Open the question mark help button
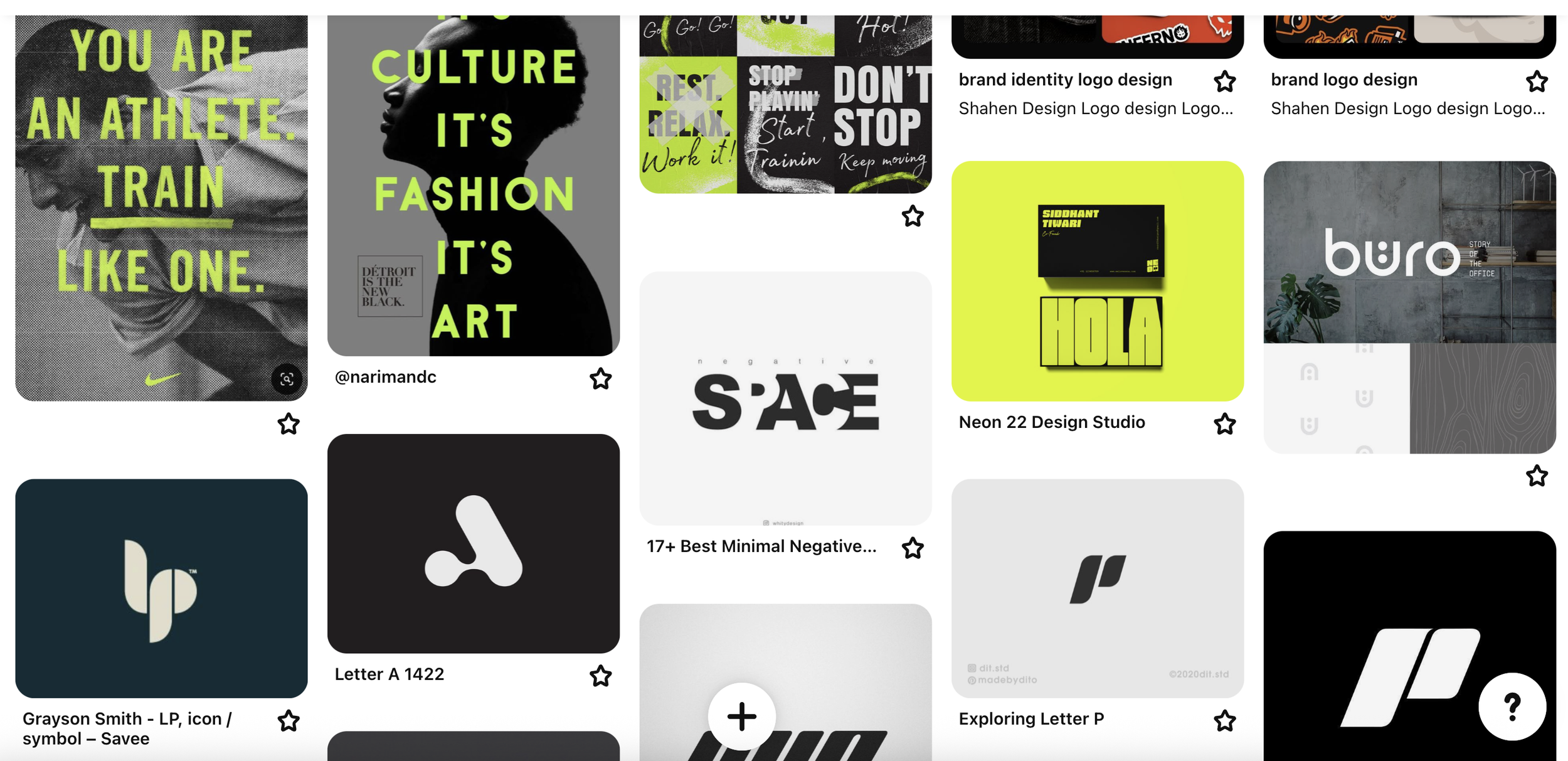 (x=1512, y=706)
